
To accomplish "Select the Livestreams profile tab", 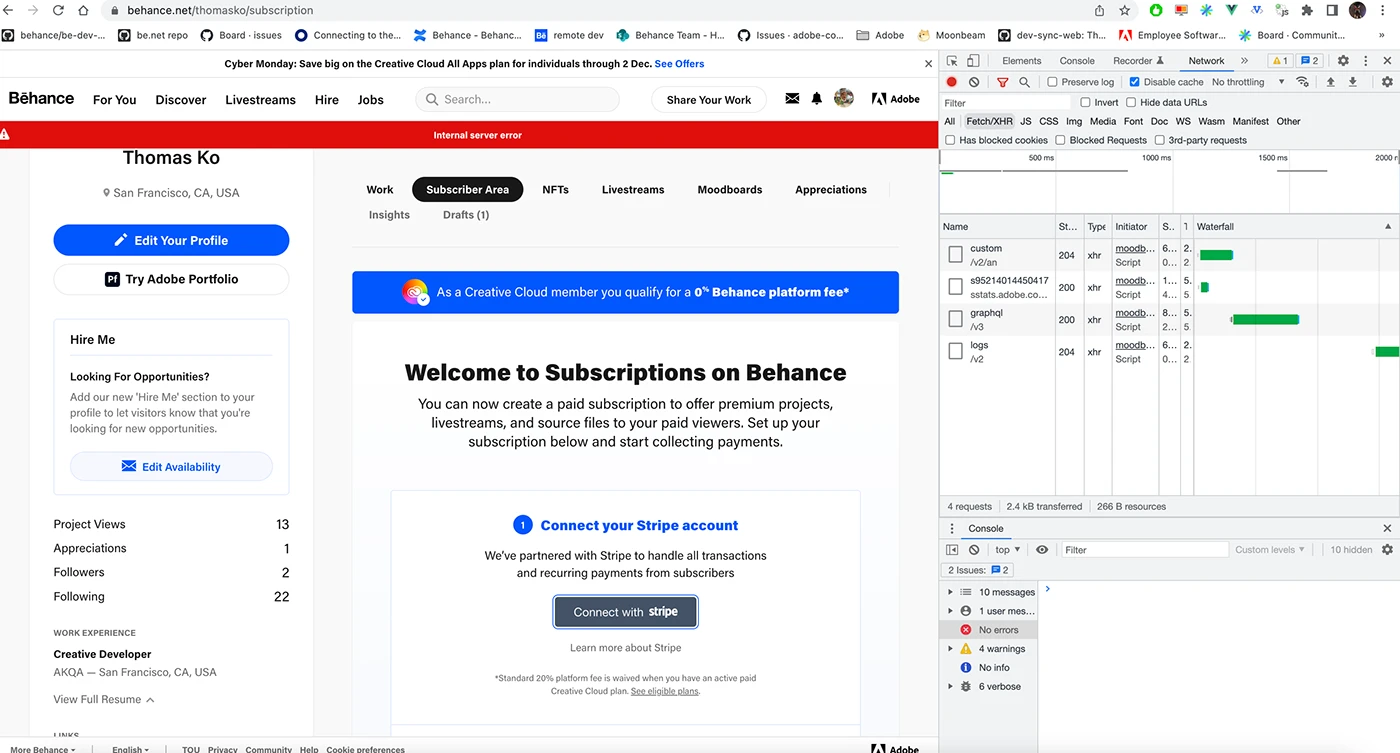I will pos(632,190).
